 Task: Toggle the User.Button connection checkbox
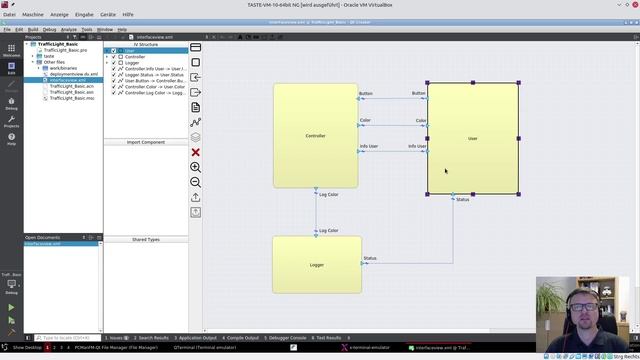pyautogui.click(x=114, y=81)
